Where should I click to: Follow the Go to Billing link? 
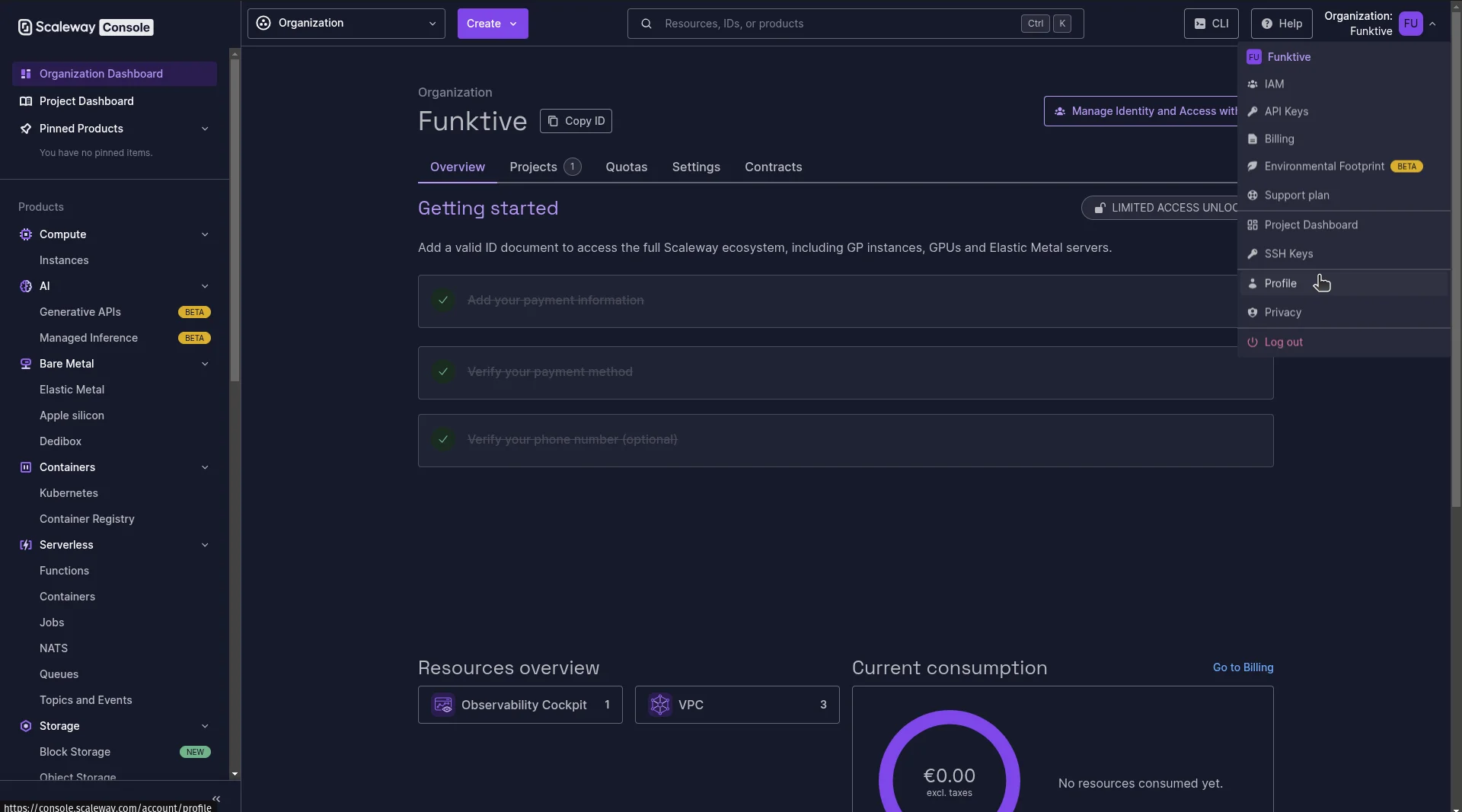pos(1243,667)
